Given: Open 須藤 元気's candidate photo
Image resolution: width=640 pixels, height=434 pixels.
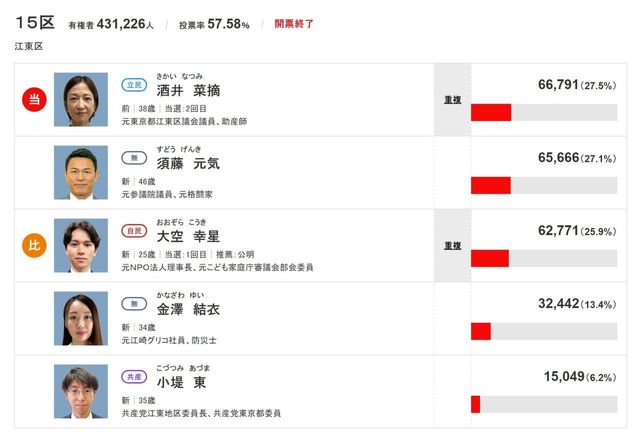Looking at the screenshot, I should pyautogui.click(x=80, y=172).
